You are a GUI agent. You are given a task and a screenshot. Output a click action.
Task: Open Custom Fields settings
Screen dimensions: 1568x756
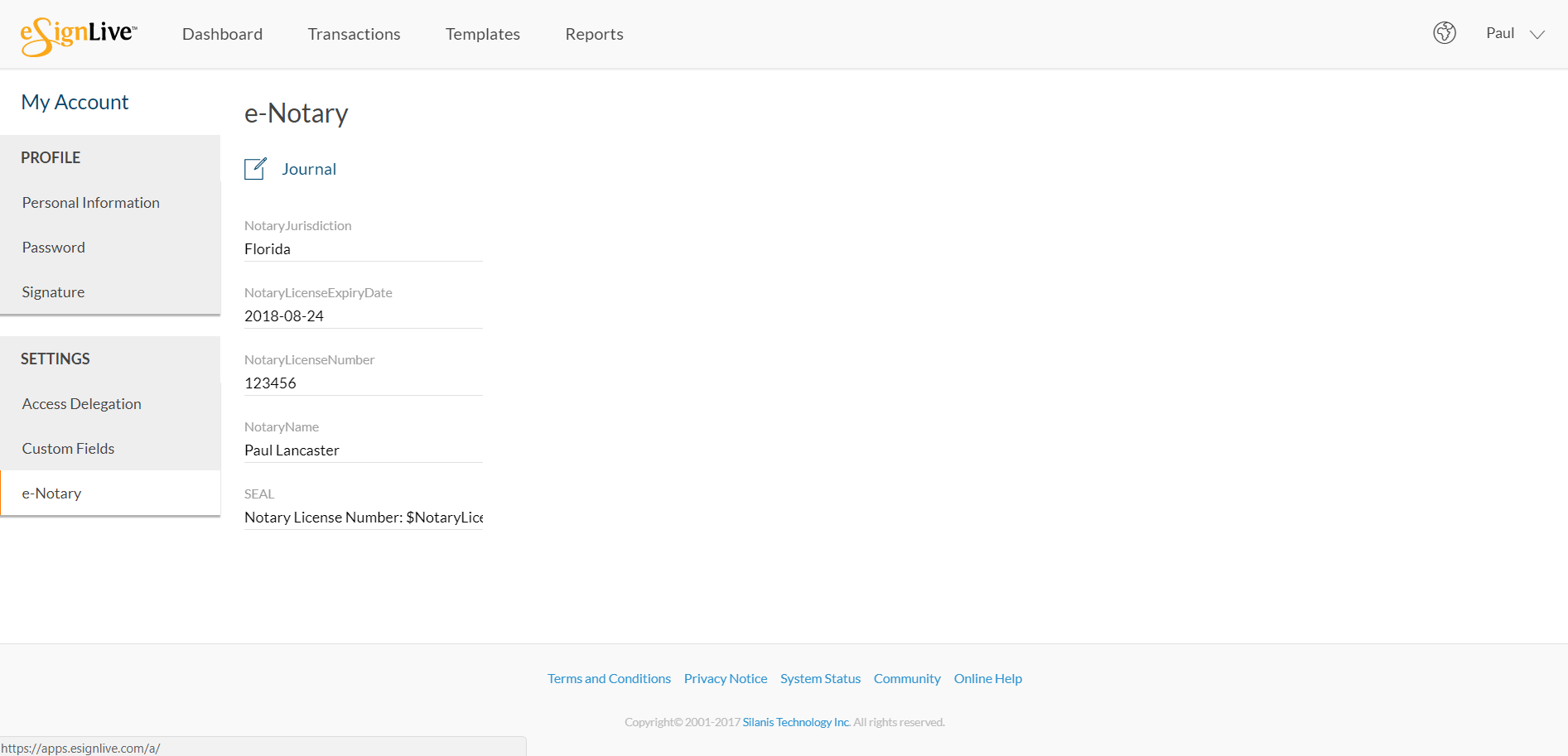tap(110, 449)
